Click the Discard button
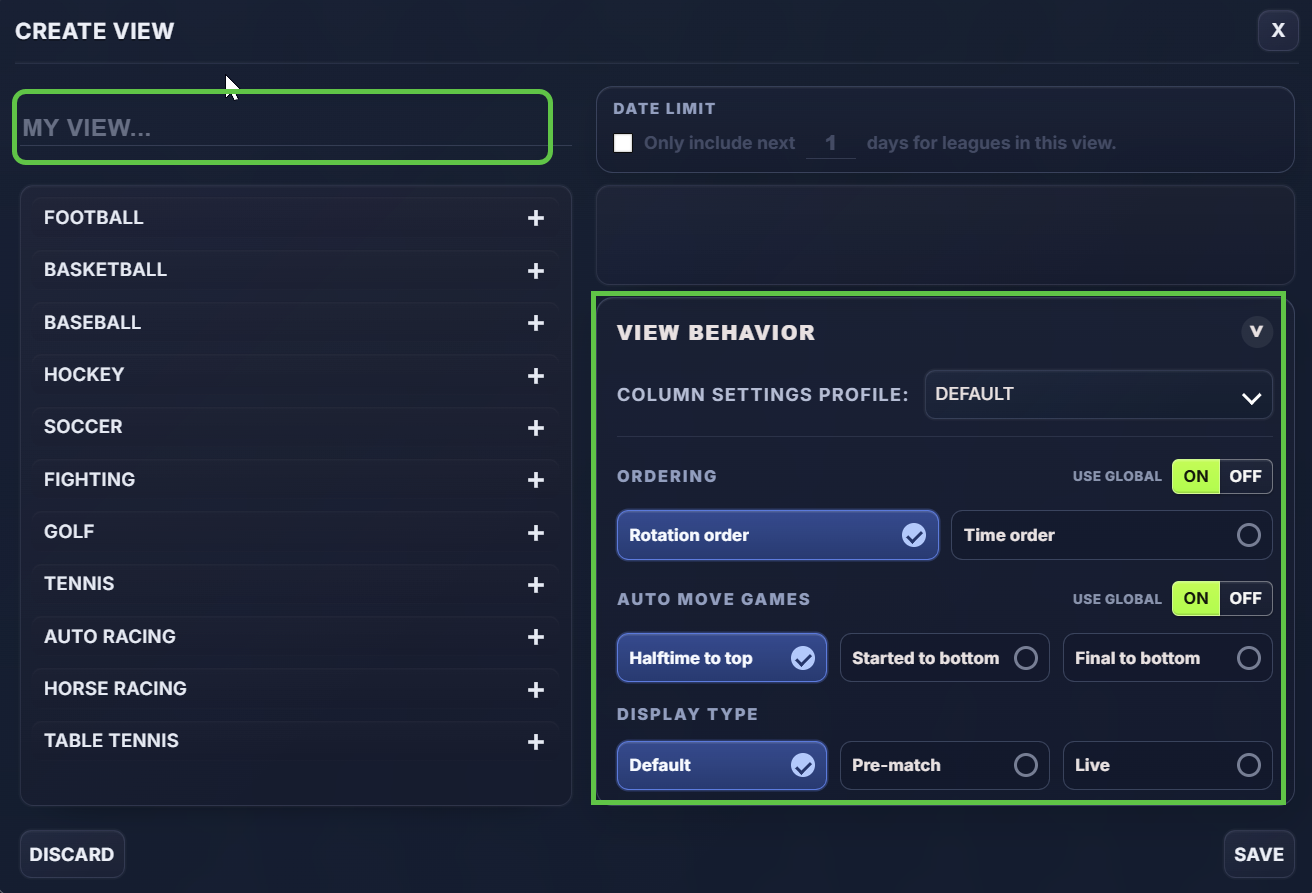 [72, 854]
